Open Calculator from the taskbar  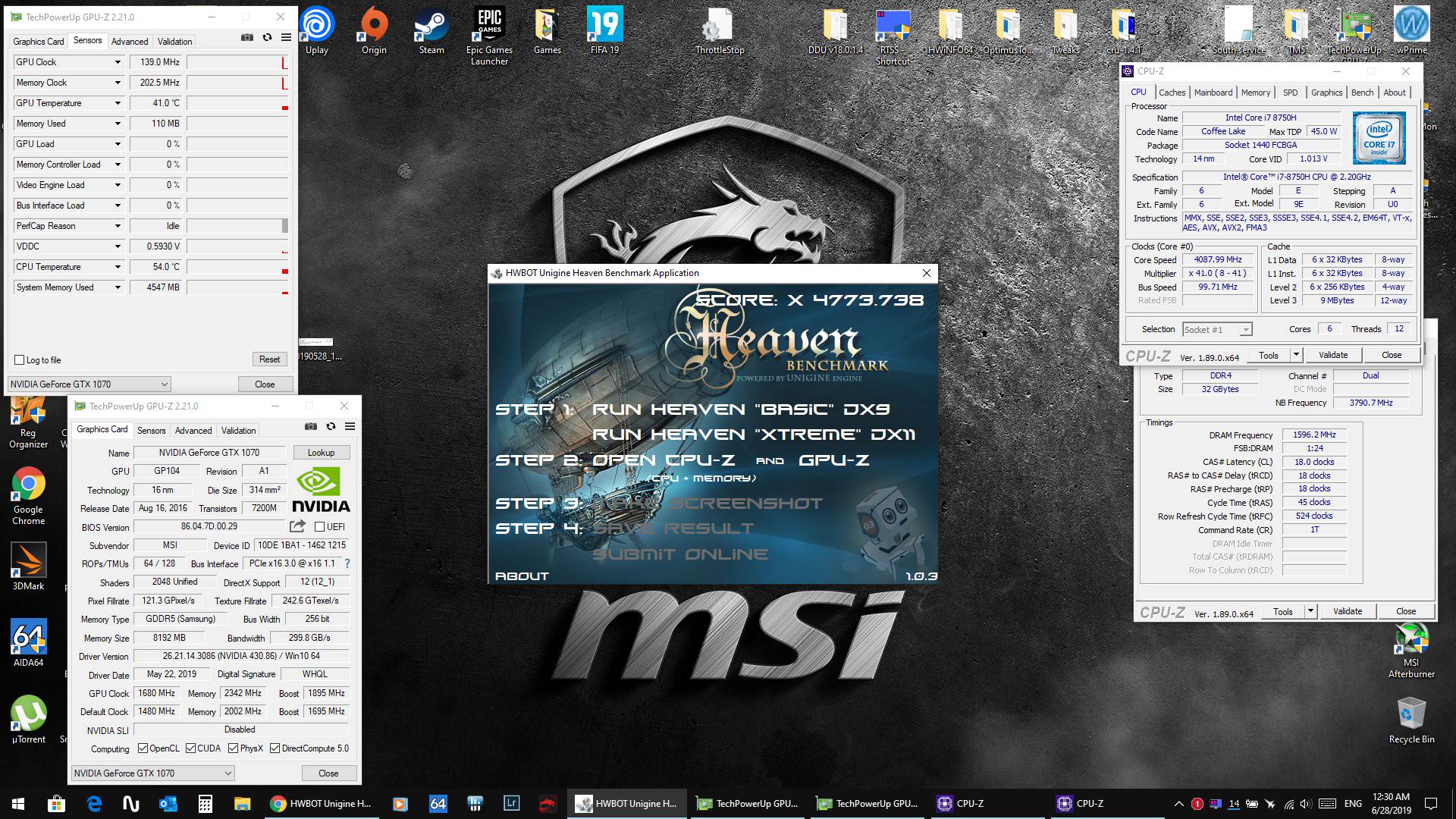[x=205, y=804]
